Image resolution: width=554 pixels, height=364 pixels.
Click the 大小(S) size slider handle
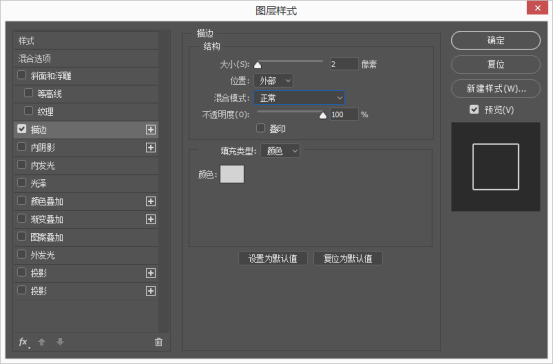[x=258, y=65]
